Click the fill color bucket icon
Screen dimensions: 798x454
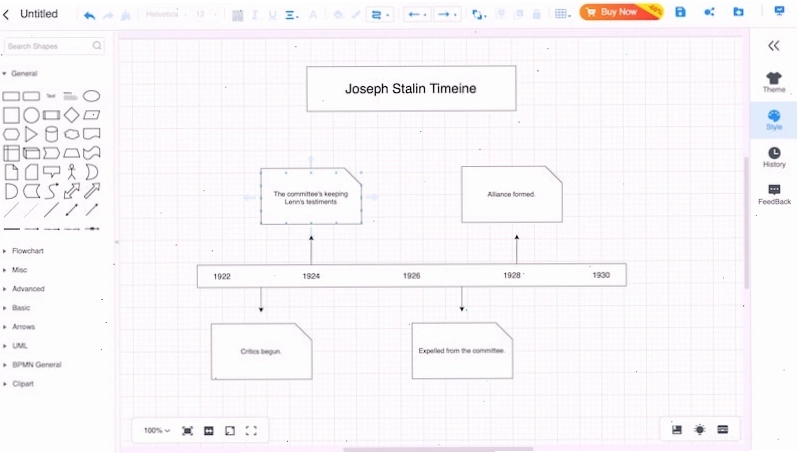338,15
